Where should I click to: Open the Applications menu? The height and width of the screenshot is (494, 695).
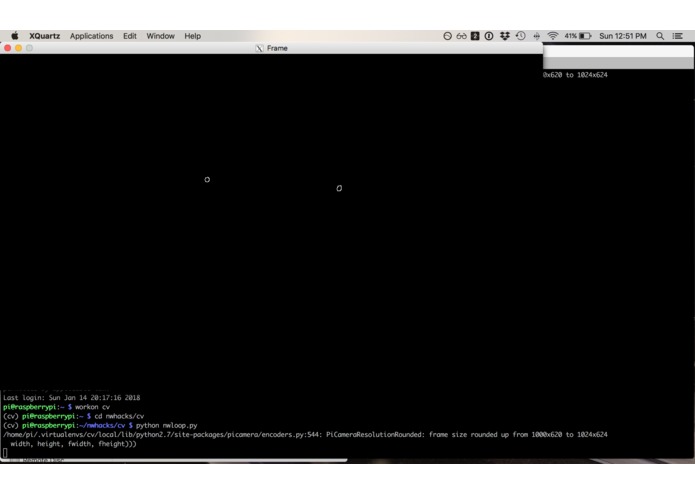pos(91,36)
